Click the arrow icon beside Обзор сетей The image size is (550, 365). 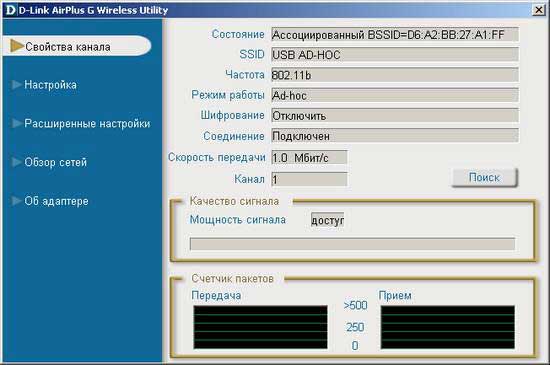pyautogui.click(x=16, y=162)
